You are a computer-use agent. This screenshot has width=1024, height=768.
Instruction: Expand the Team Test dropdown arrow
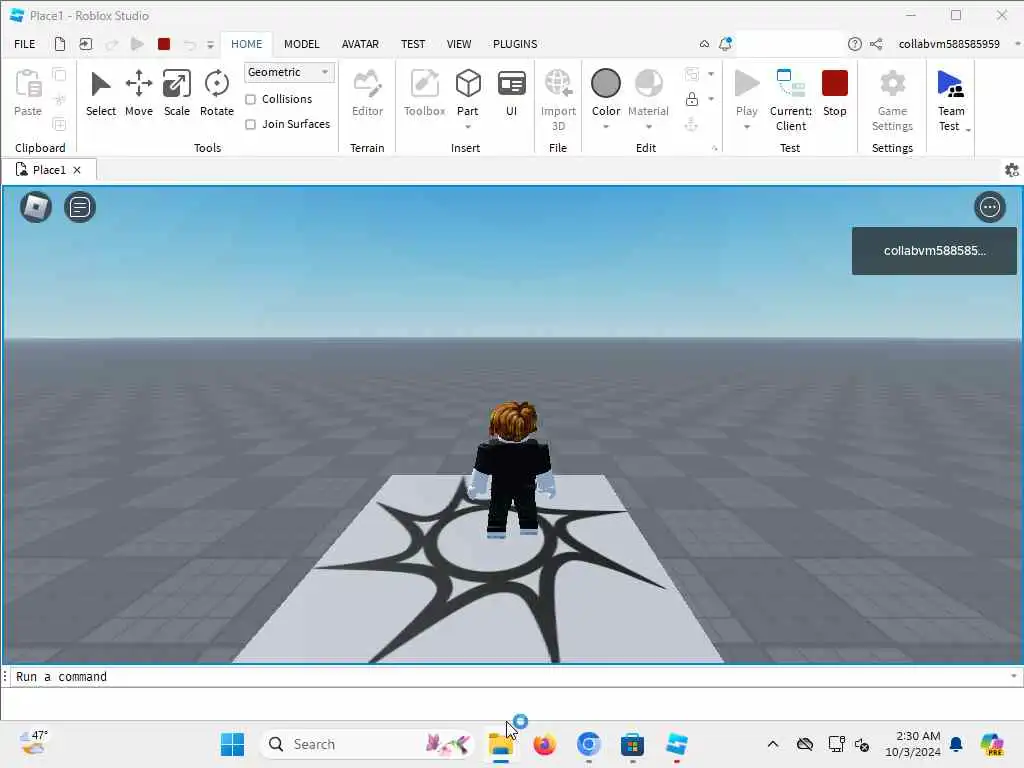coord(968,130)
